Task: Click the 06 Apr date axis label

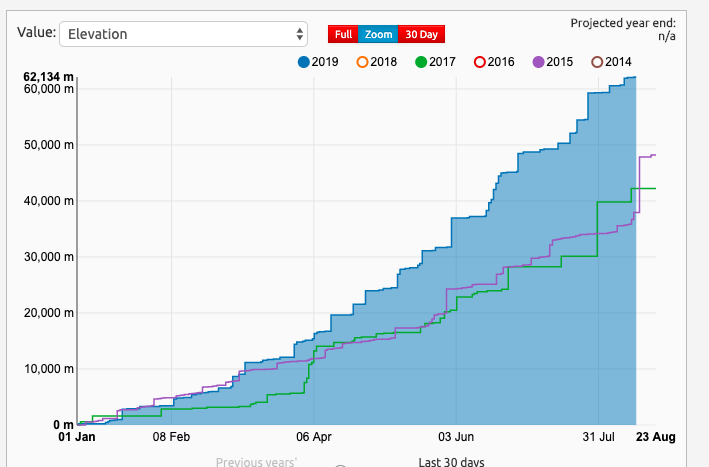Action: 314,437
